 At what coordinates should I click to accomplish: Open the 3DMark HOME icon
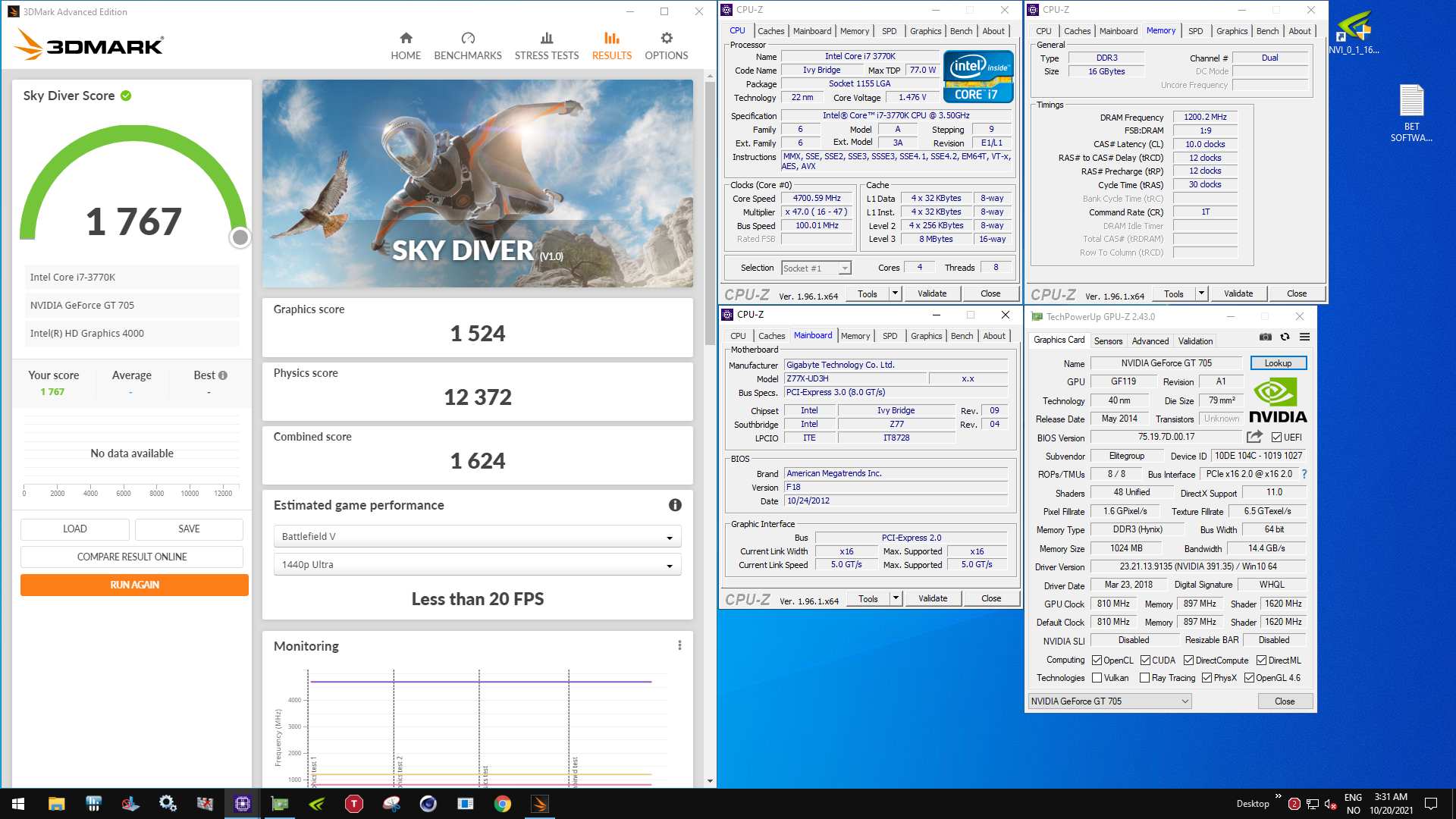pos(406,45)
